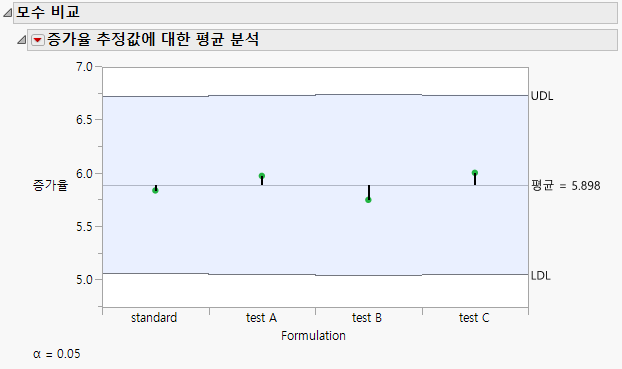This screenshot has width=622, height=369.
Task: Click the 증가율 추정값에 대한 평균 분석 title
Action: point(153,39)
